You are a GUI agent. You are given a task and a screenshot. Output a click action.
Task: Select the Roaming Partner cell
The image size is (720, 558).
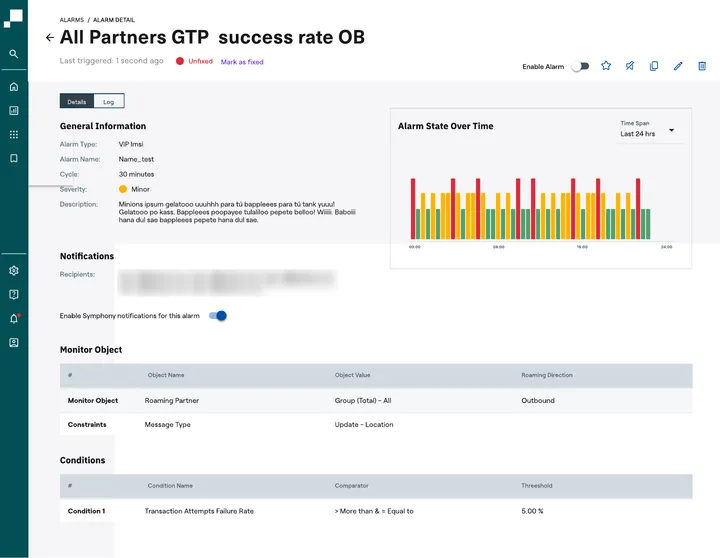172,400
